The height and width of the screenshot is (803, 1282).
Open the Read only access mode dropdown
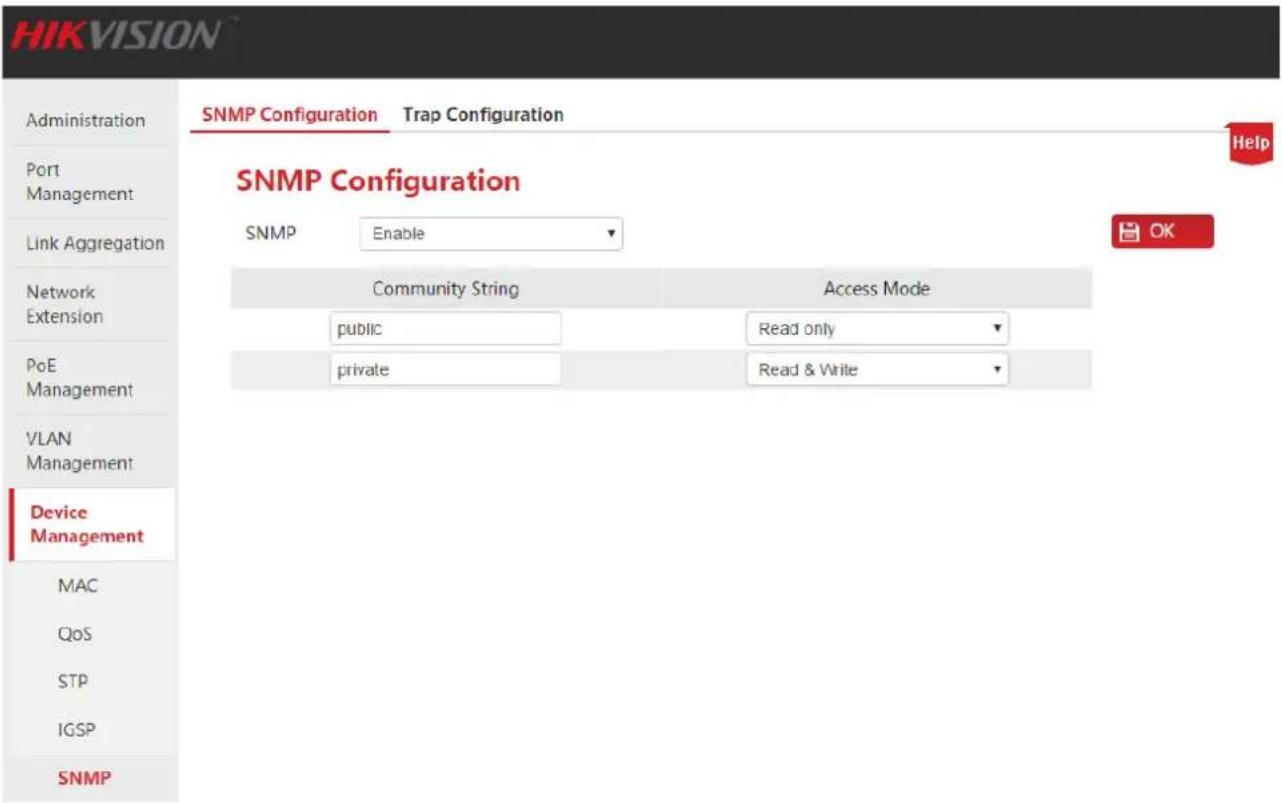(x=877, y=329)
